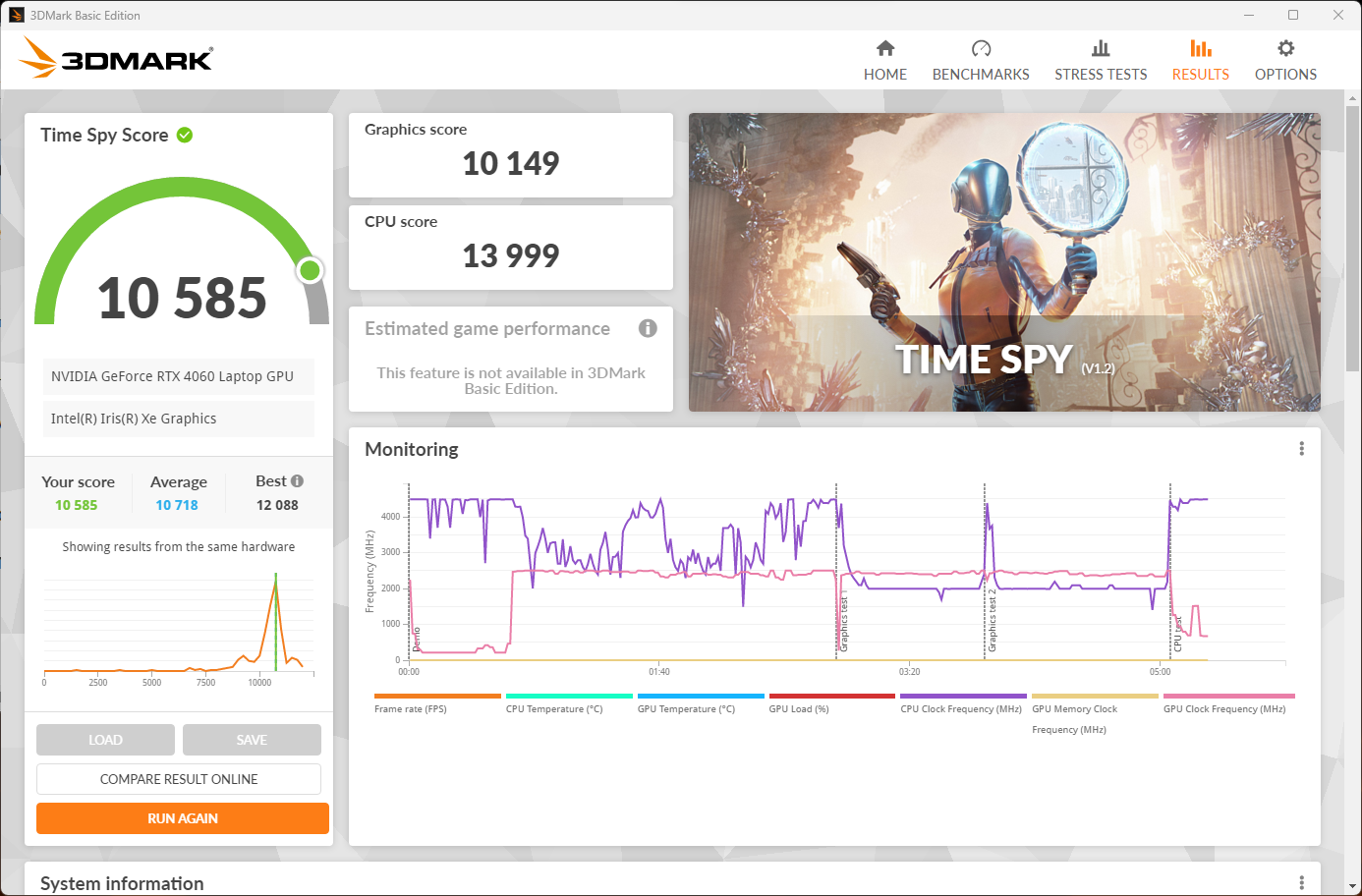Image resolution: width=1362 pixels, height=896 pixels.
Task: Toggle the GPU Memory Clock Frequency legend
Action: point(1095,714)
